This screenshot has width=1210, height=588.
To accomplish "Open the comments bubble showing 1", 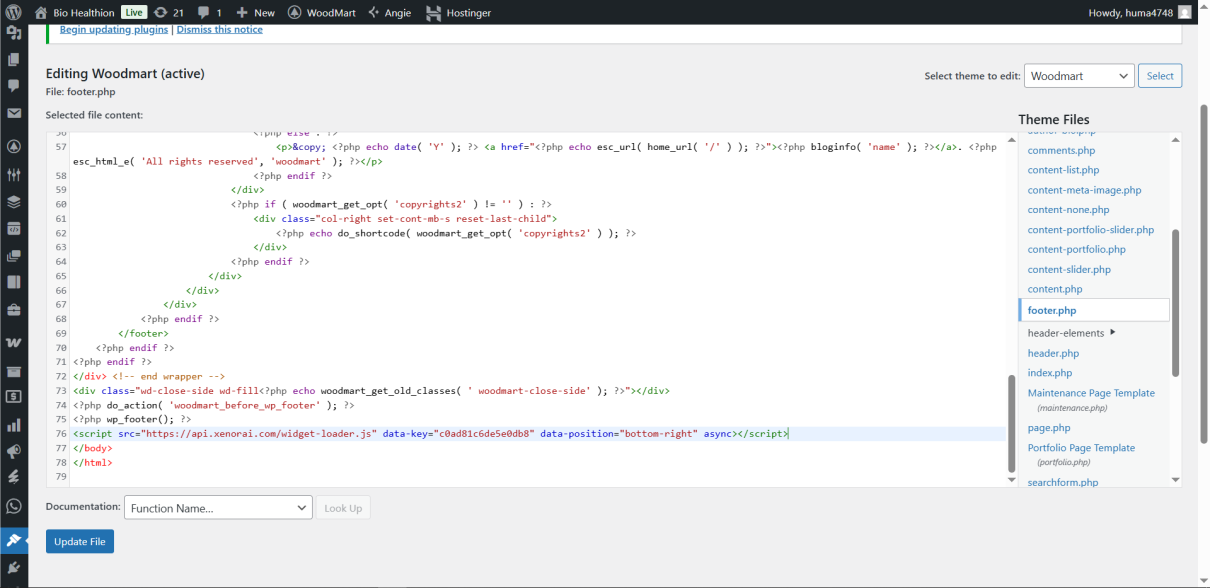I will click(210, 12).
